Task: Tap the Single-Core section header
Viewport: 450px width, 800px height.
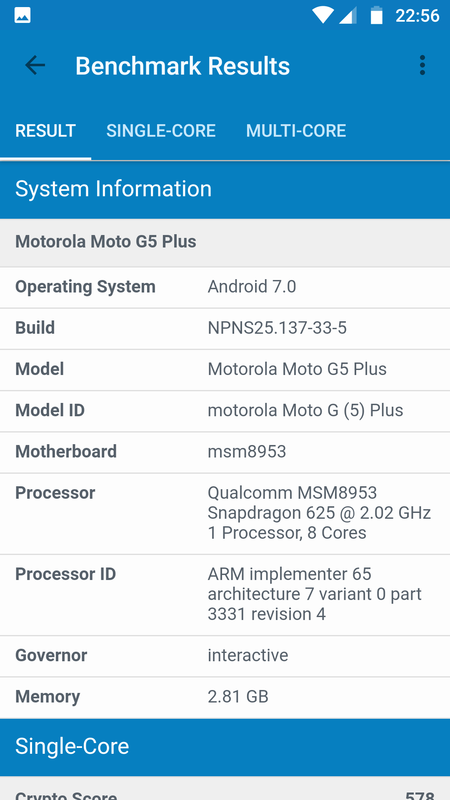Action: (225, 747)
